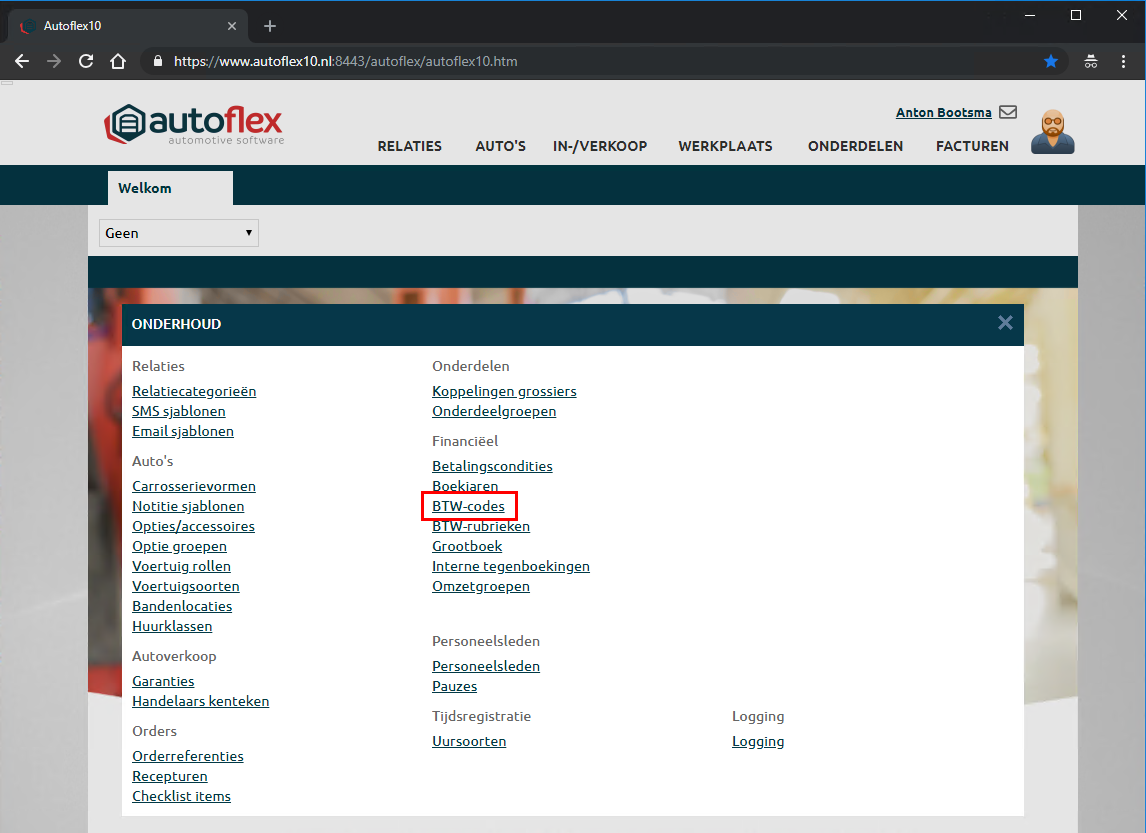Close the Onderhoud panel with X

(1005, 323)
